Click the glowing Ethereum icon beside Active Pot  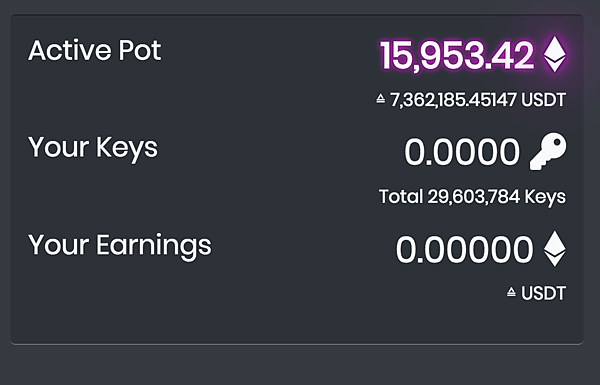[x=554, y=54]
